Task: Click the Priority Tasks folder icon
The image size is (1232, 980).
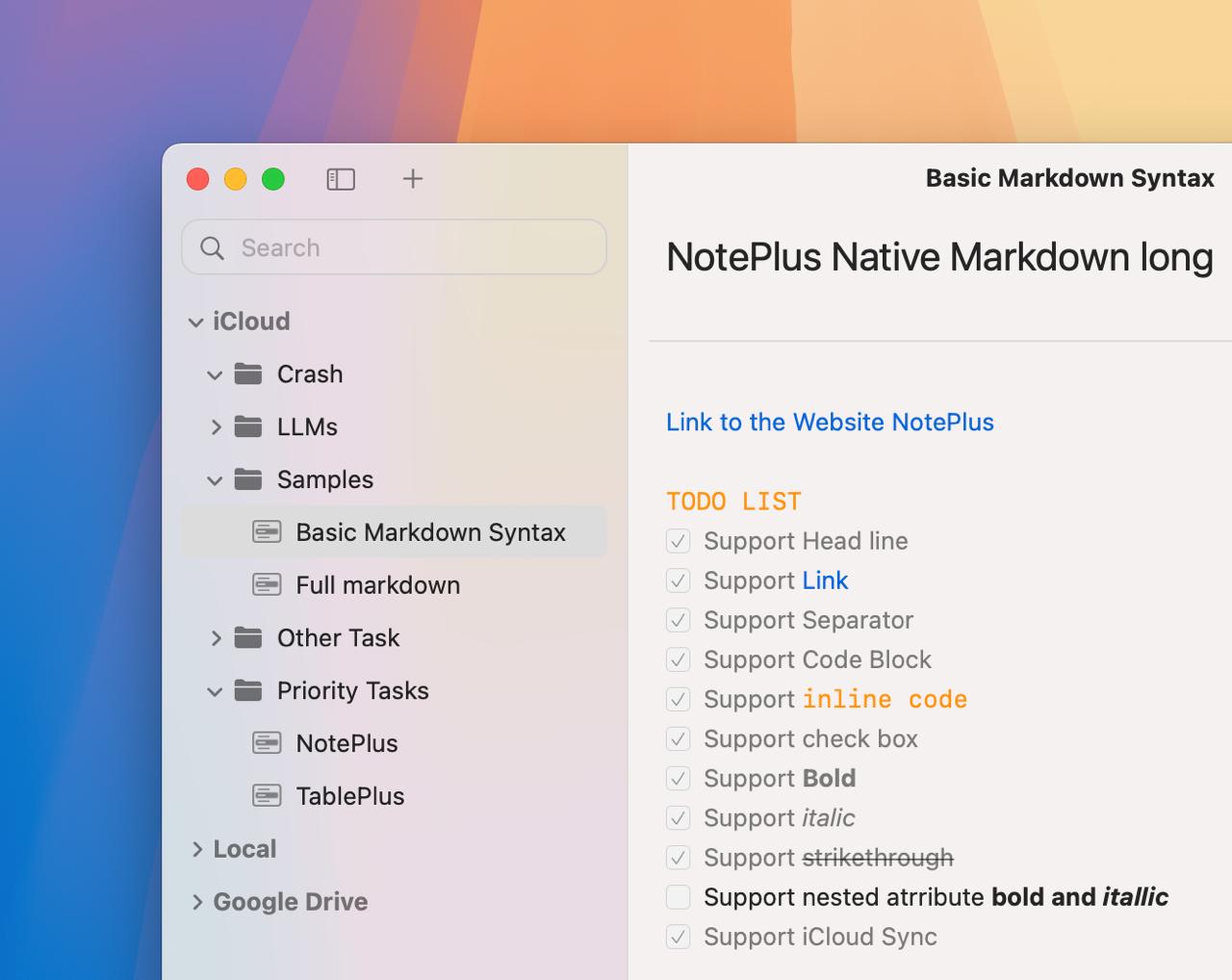Action: [248, 690]
